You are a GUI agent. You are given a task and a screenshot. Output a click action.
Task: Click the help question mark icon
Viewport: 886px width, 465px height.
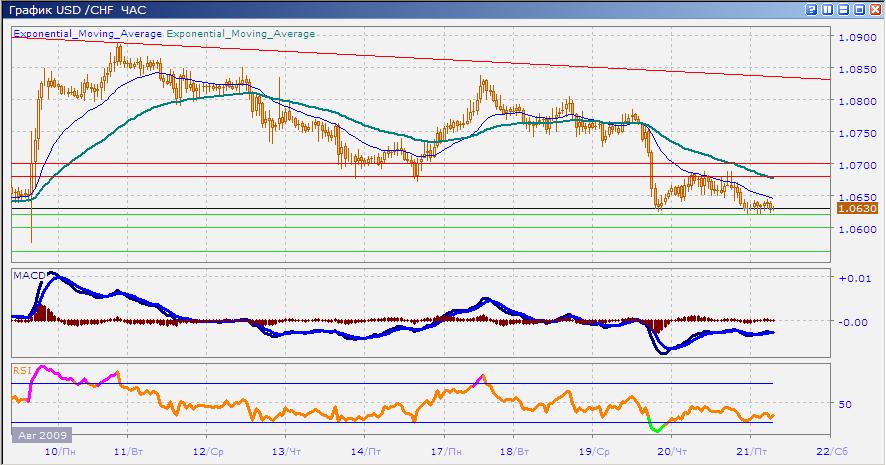tap(811, 10)
